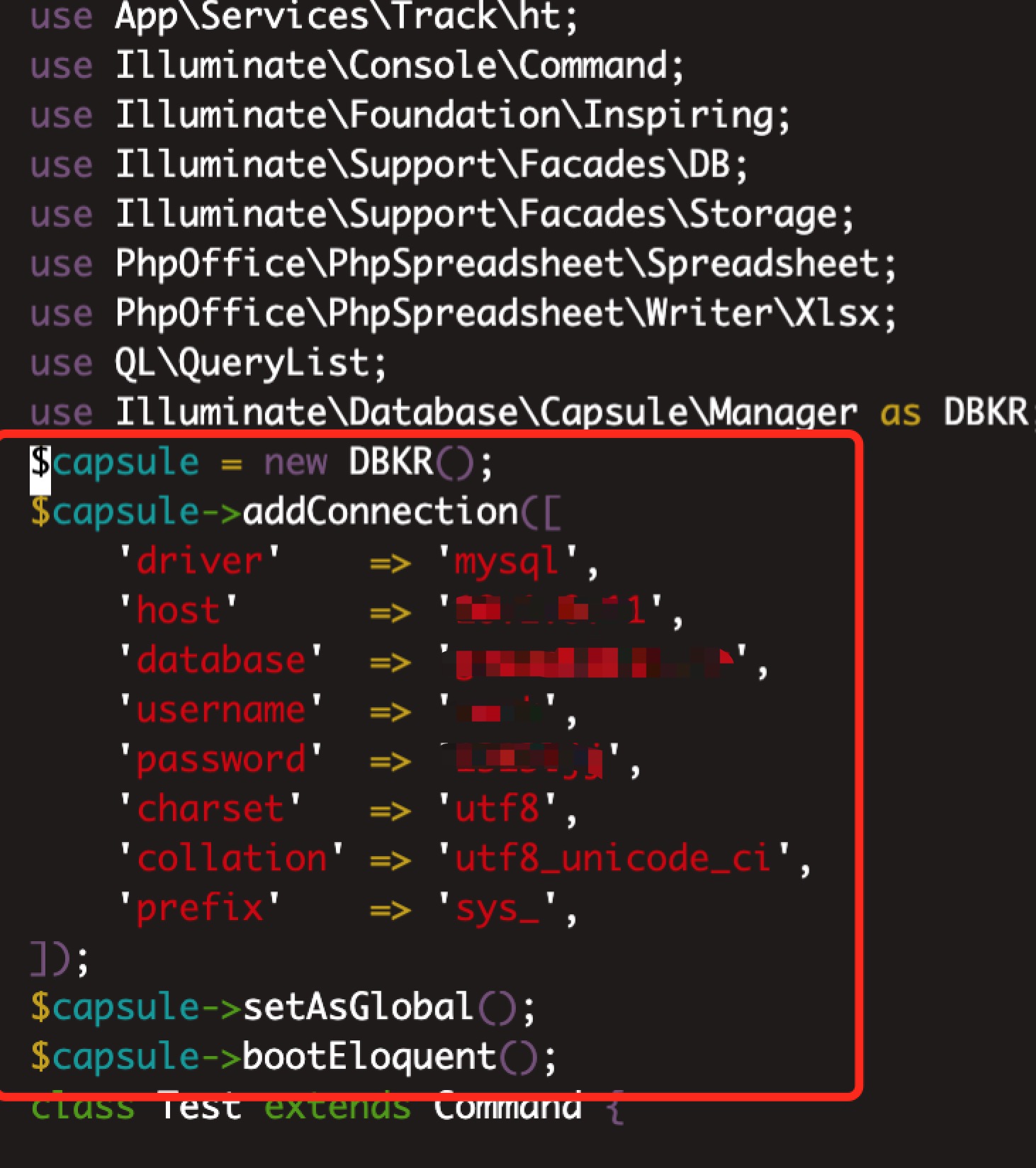
Task: Click the 'as' keyword in the Manager import
Action: [900, 413]
